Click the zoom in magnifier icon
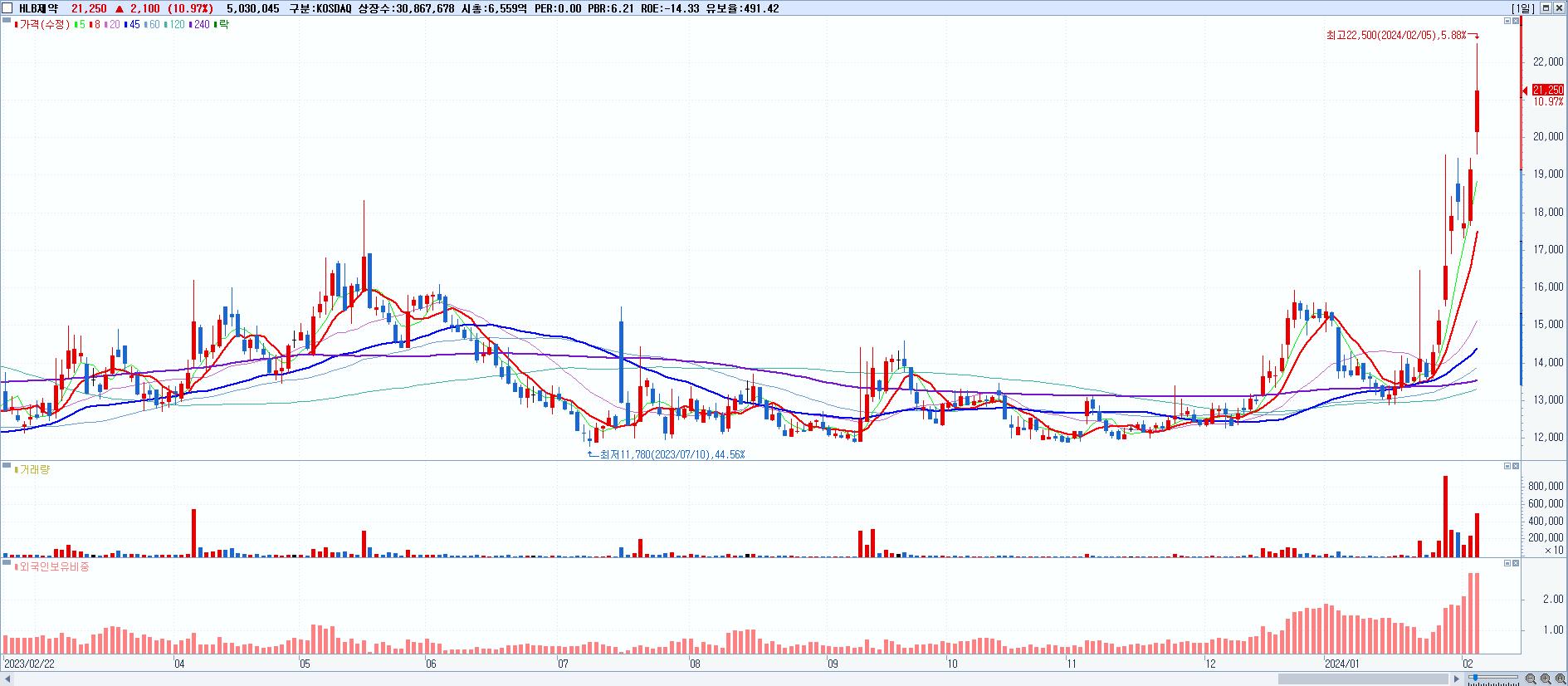The height and width of the screenshot is (686, 1568). (1546, 679)
